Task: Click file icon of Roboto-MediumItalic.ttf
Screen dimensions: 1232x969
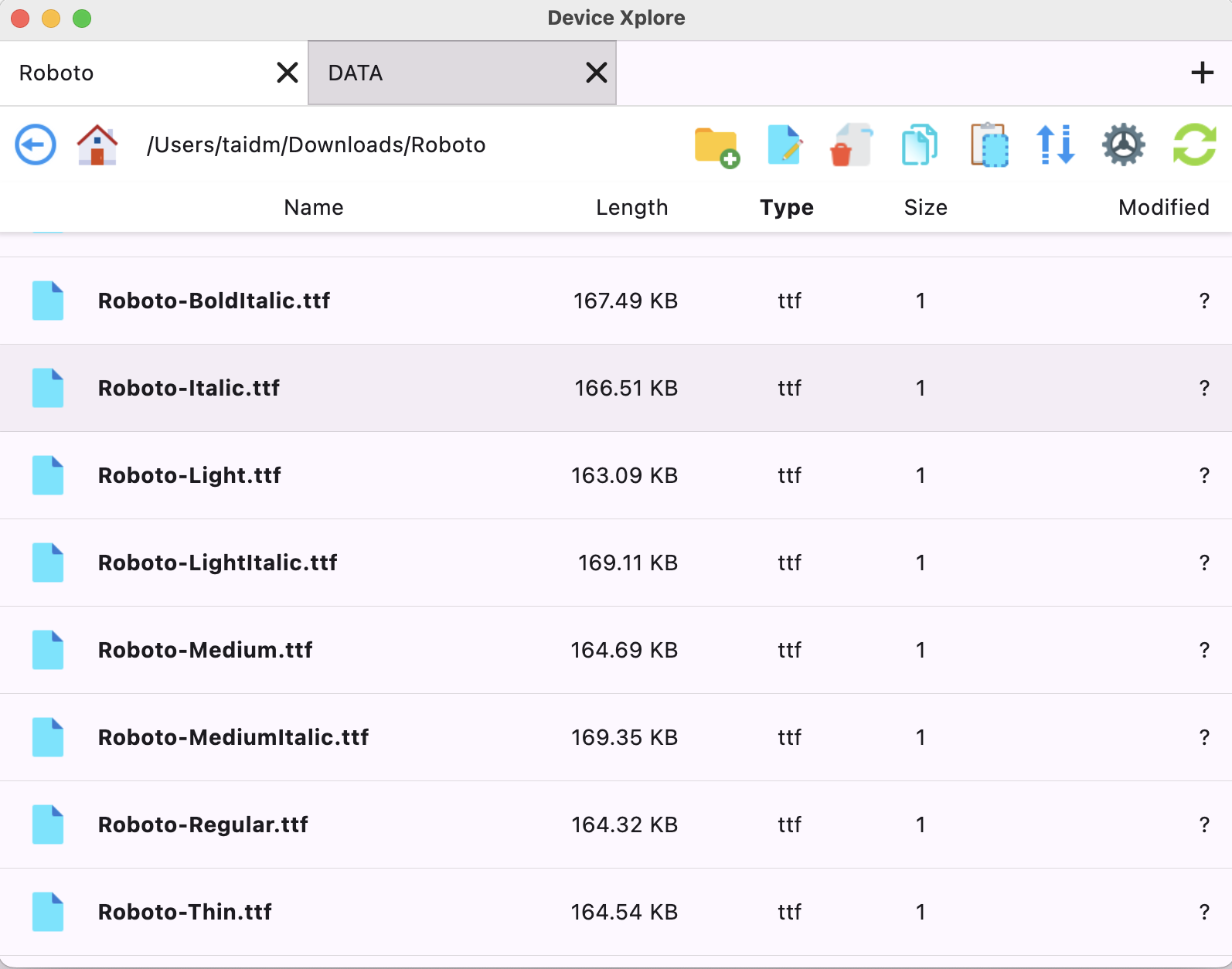Action: point(47,737)
